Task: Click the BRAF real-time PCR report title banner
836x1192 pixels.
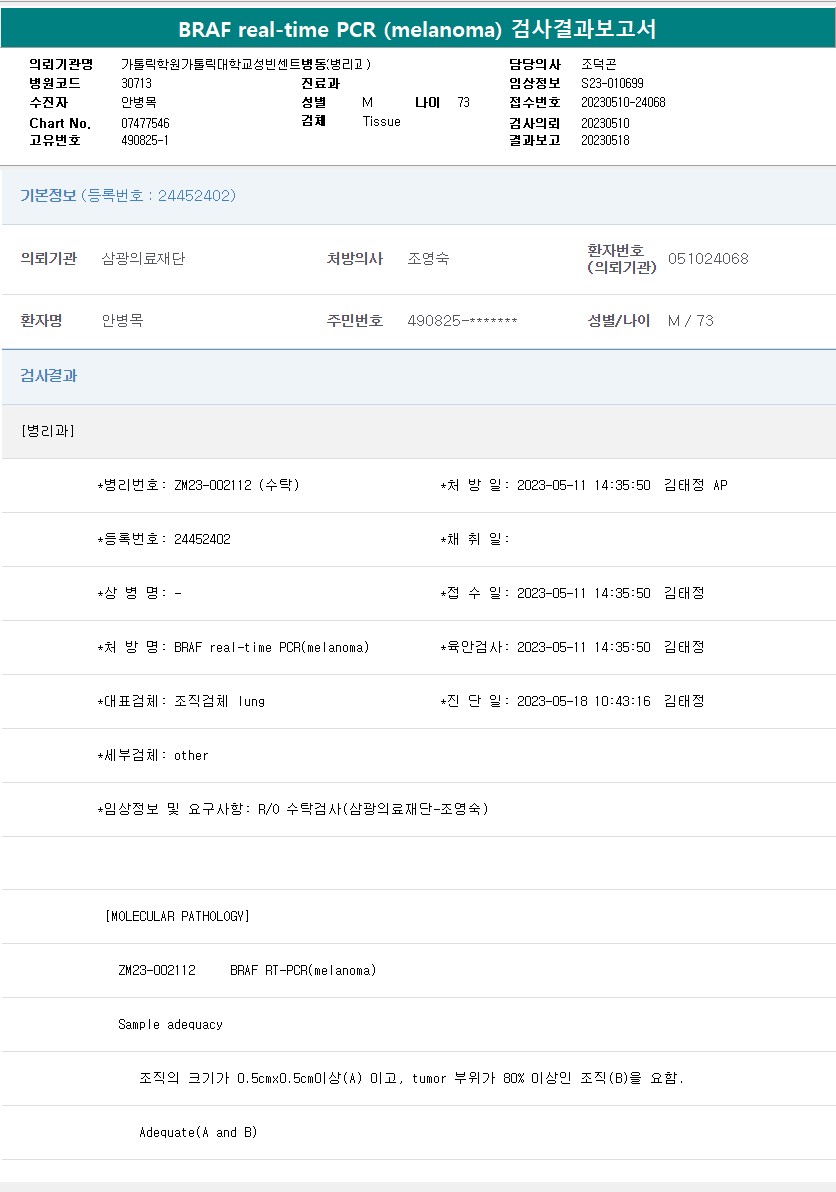Action: click(x=418, y=29)
